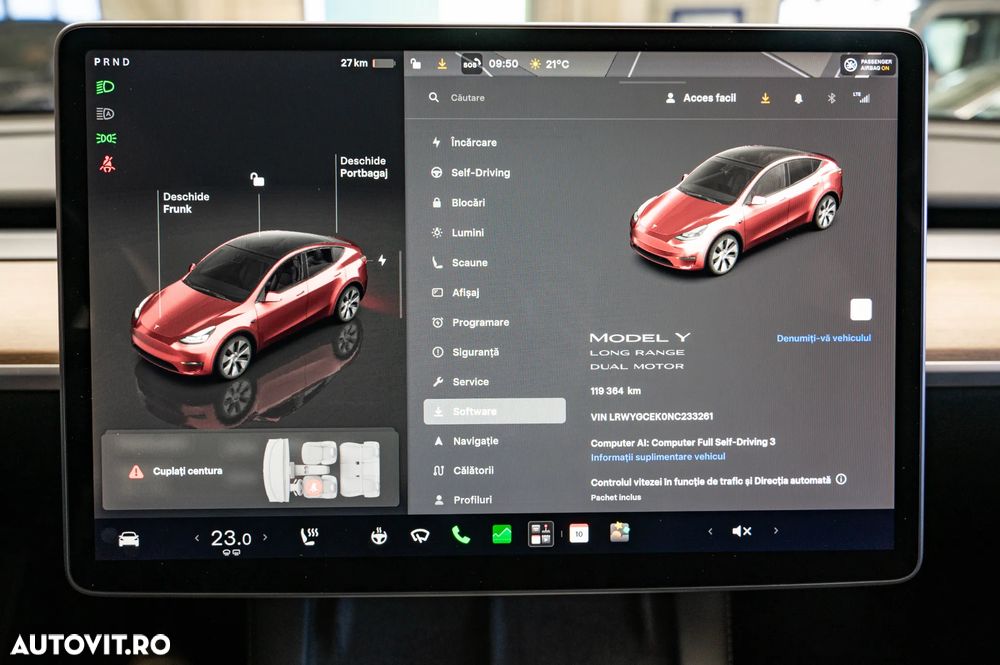This screenshot has width=1000, height=665.
Task: Tap the seat occupancy diagram
Action: [x=323, y=470]
